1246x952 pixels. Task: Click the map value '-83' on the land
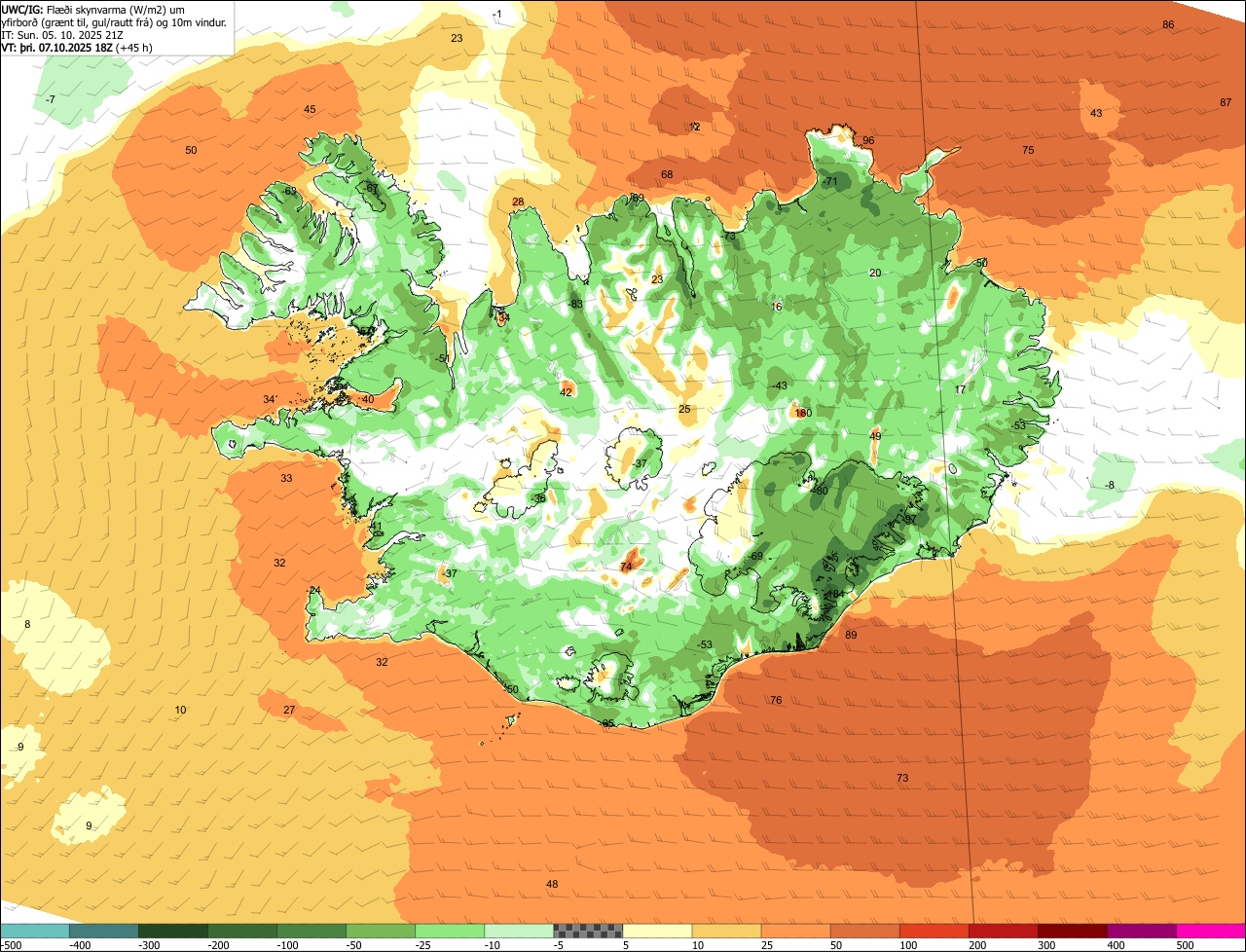575,305
